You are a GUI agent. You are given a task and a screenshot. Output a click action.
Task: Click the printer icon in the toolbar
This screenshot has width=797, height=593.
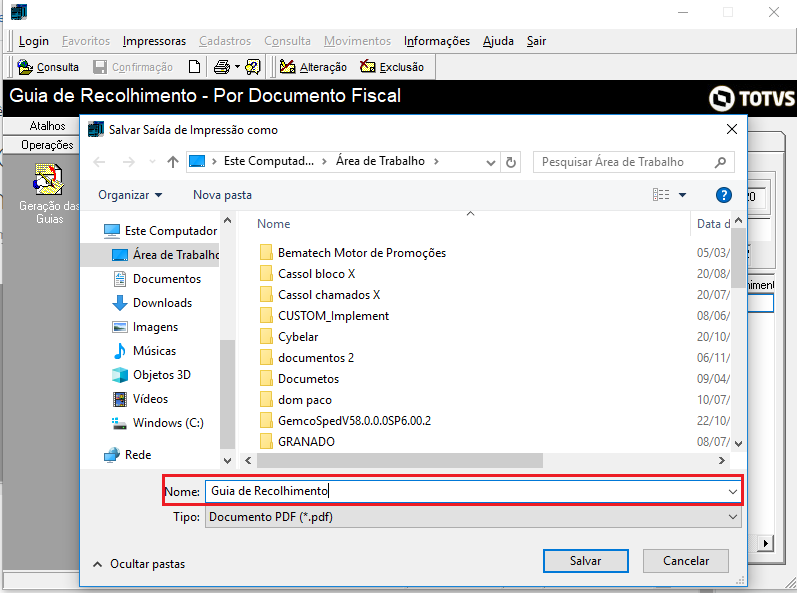tap(222, 67)
